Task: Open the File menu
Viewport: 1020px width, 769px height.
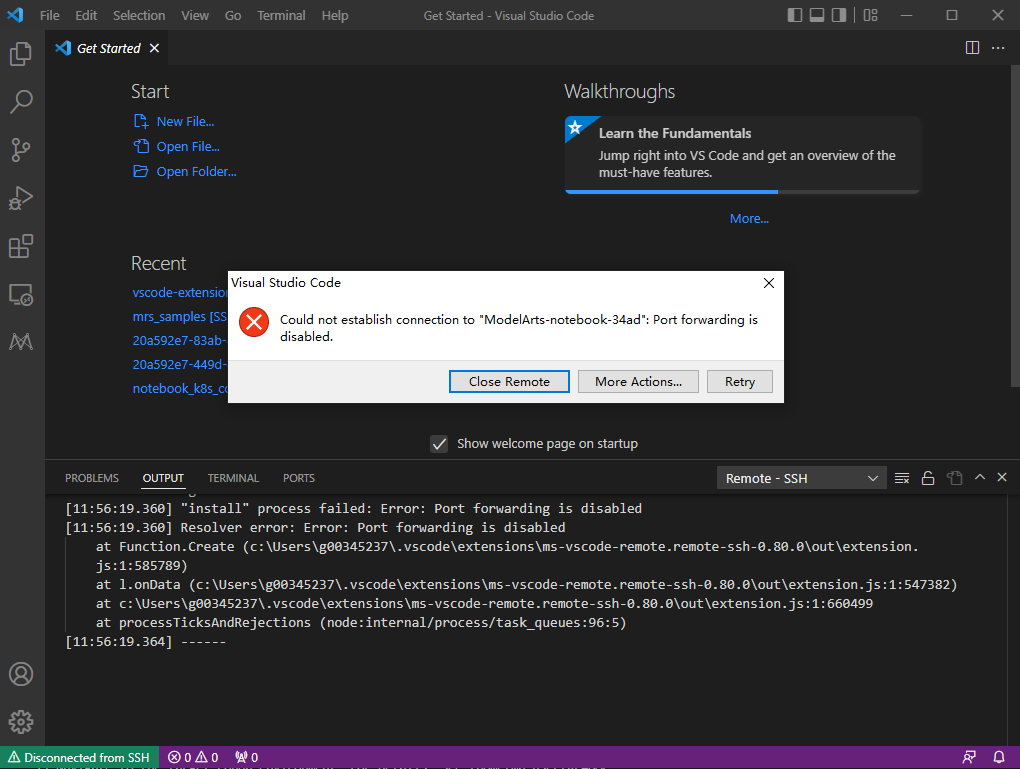Action: click(49, 16)
